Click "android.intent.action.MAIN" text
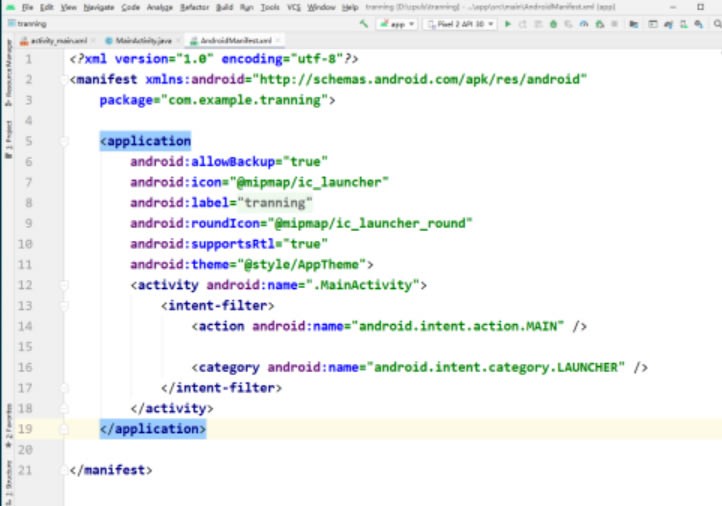This screenshot has height=506, width=722. click(458, 326)
